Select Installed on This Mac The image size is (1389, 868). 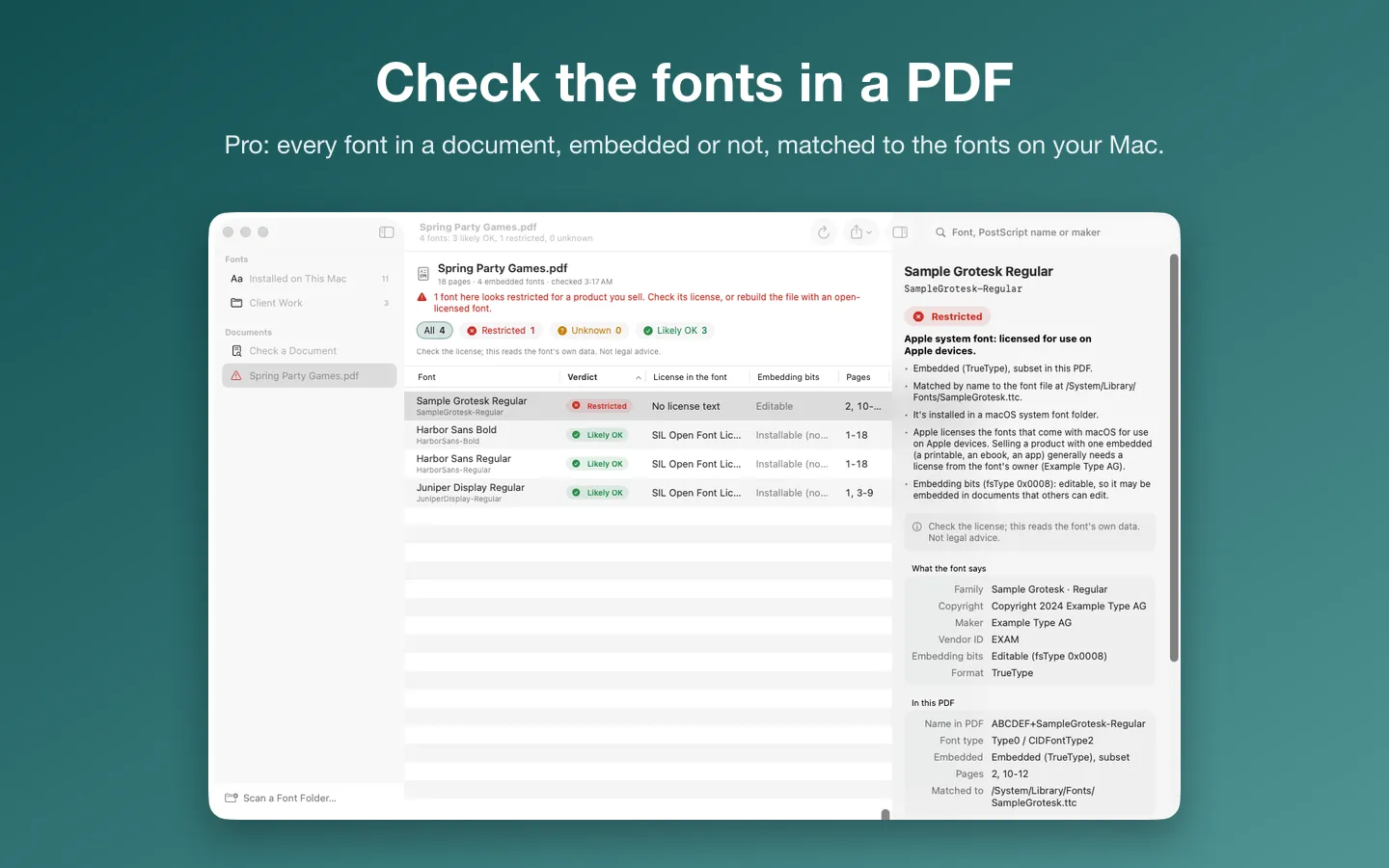310,279
